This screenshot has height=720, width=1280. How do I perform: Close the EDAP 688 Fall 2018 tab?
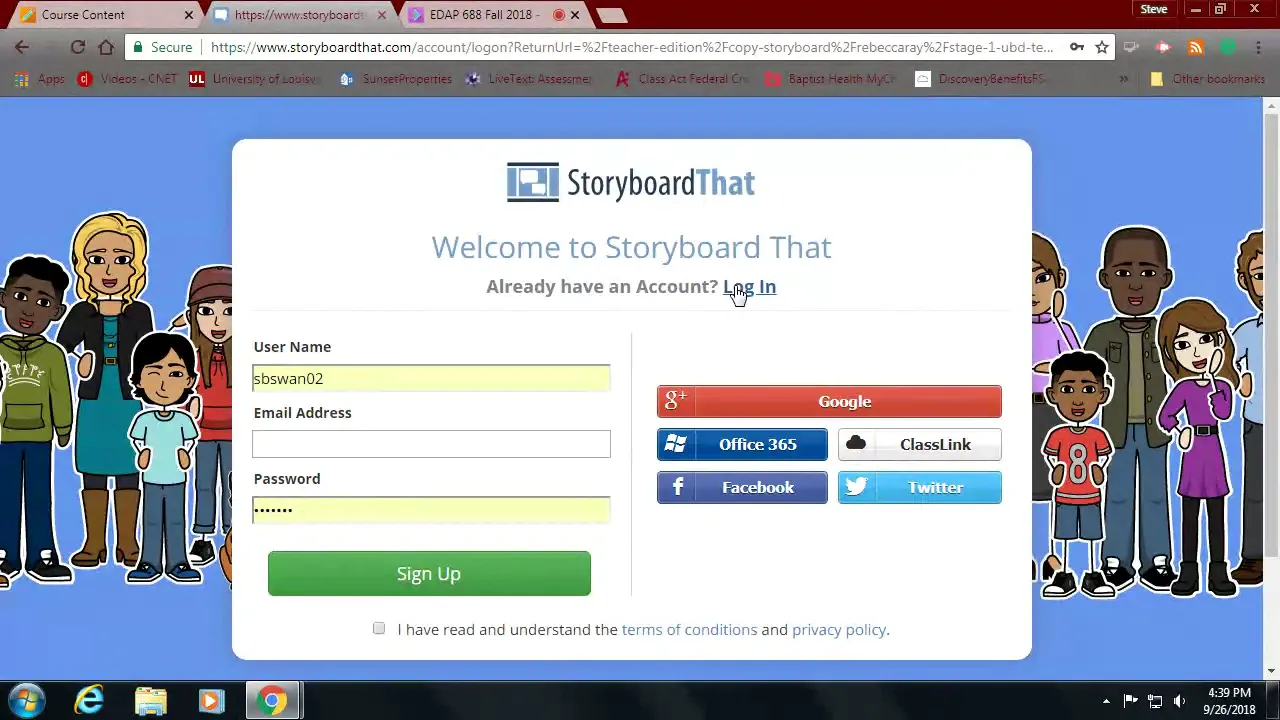575,15
